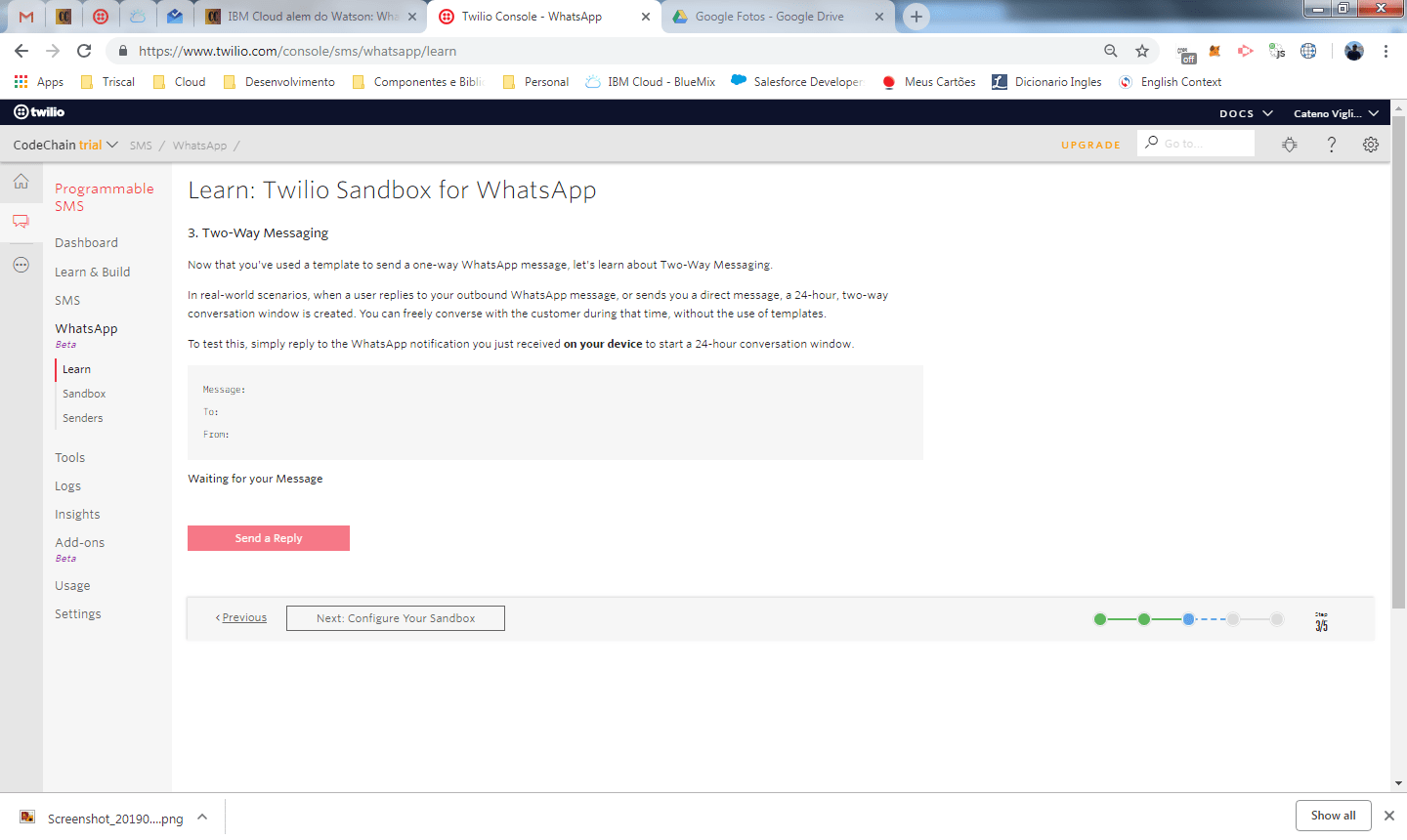The height and width of the screenshot is (840, 1407).
Task: Open the Apps bookmarks shortcut
Action: pyautogui.click(x=39, y=82)
